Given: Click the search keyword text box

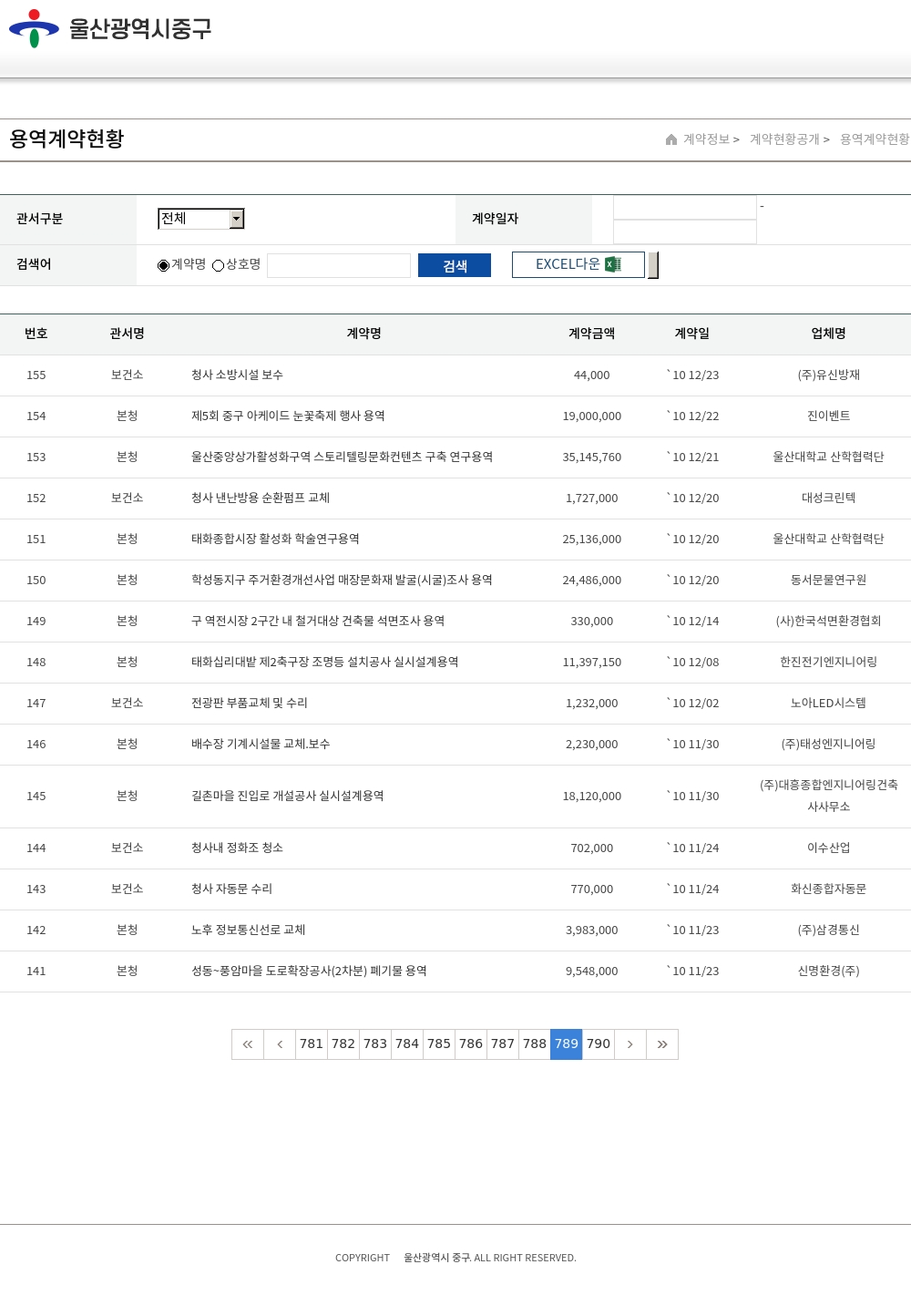Looking at the screenshot, I should click(x=339, y=265).
